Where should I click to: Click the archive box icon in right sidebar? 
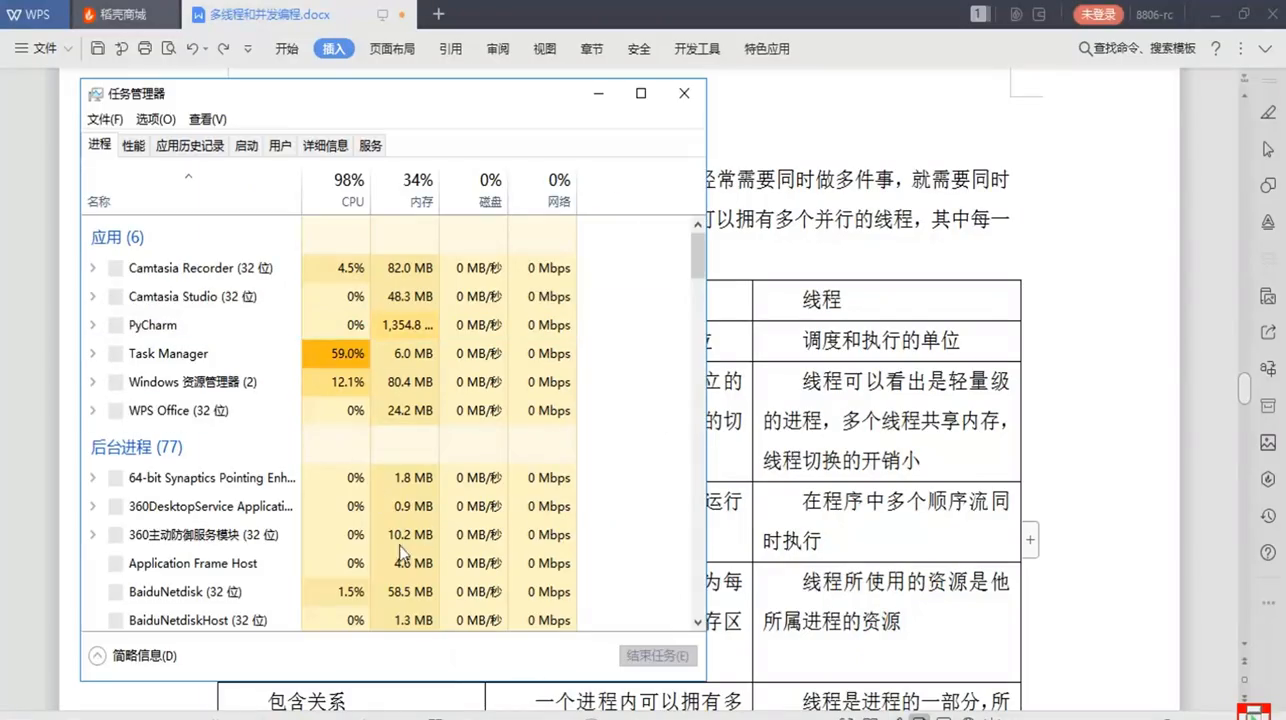coord(1268,405)
